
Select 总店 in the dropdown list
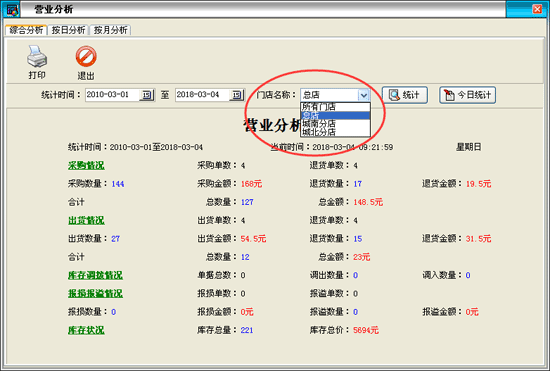(x=335, y=115)
